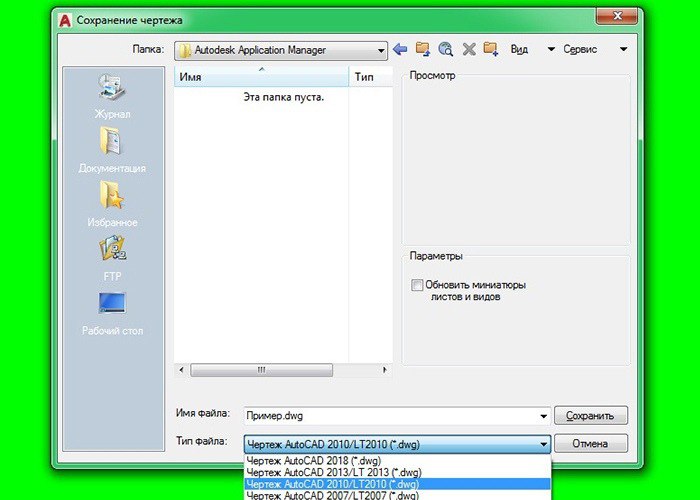Click the Тип column header
The height and width of the screenshot is (500, 700).
[371, 77]
